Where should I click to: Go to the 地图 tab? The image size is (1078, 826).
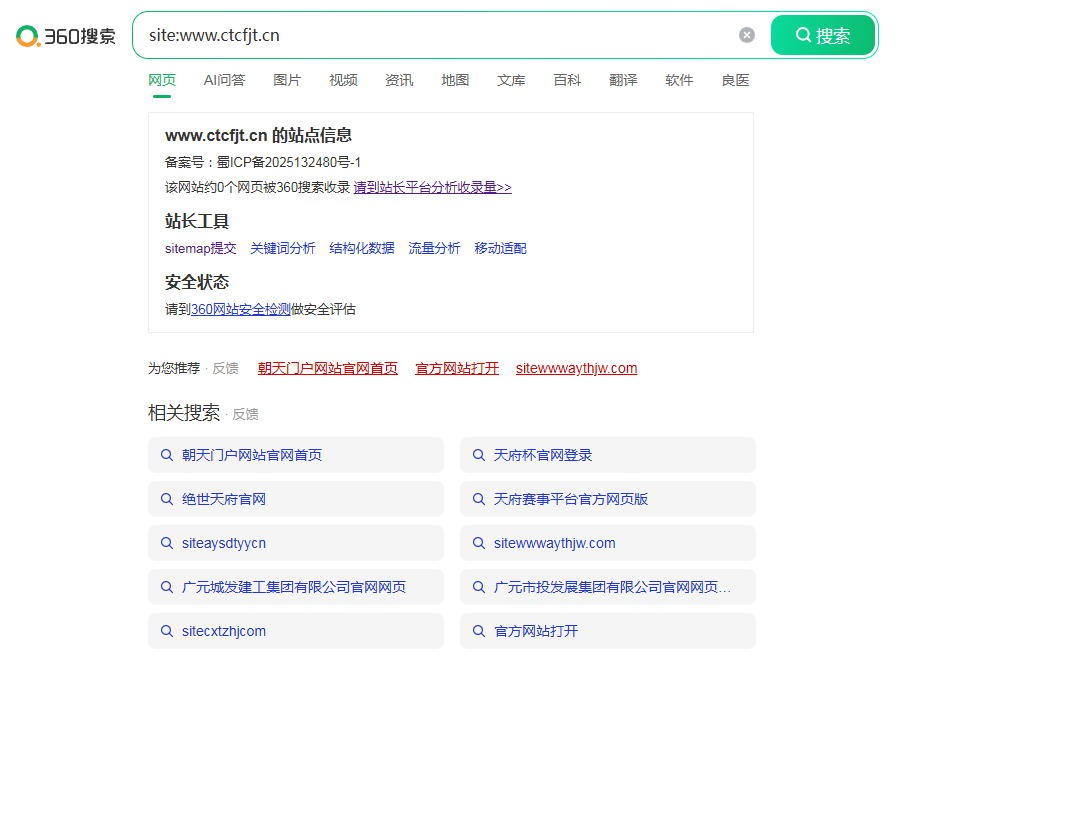pyautogui.click(x=455, y=80)
